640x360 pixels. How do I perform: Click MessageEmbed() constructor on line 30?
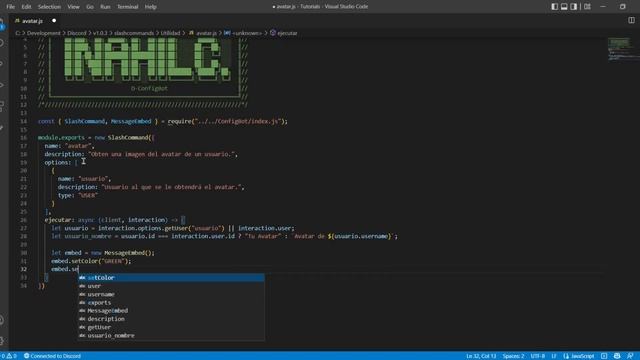pyautogui.click(x=128, y=253)
